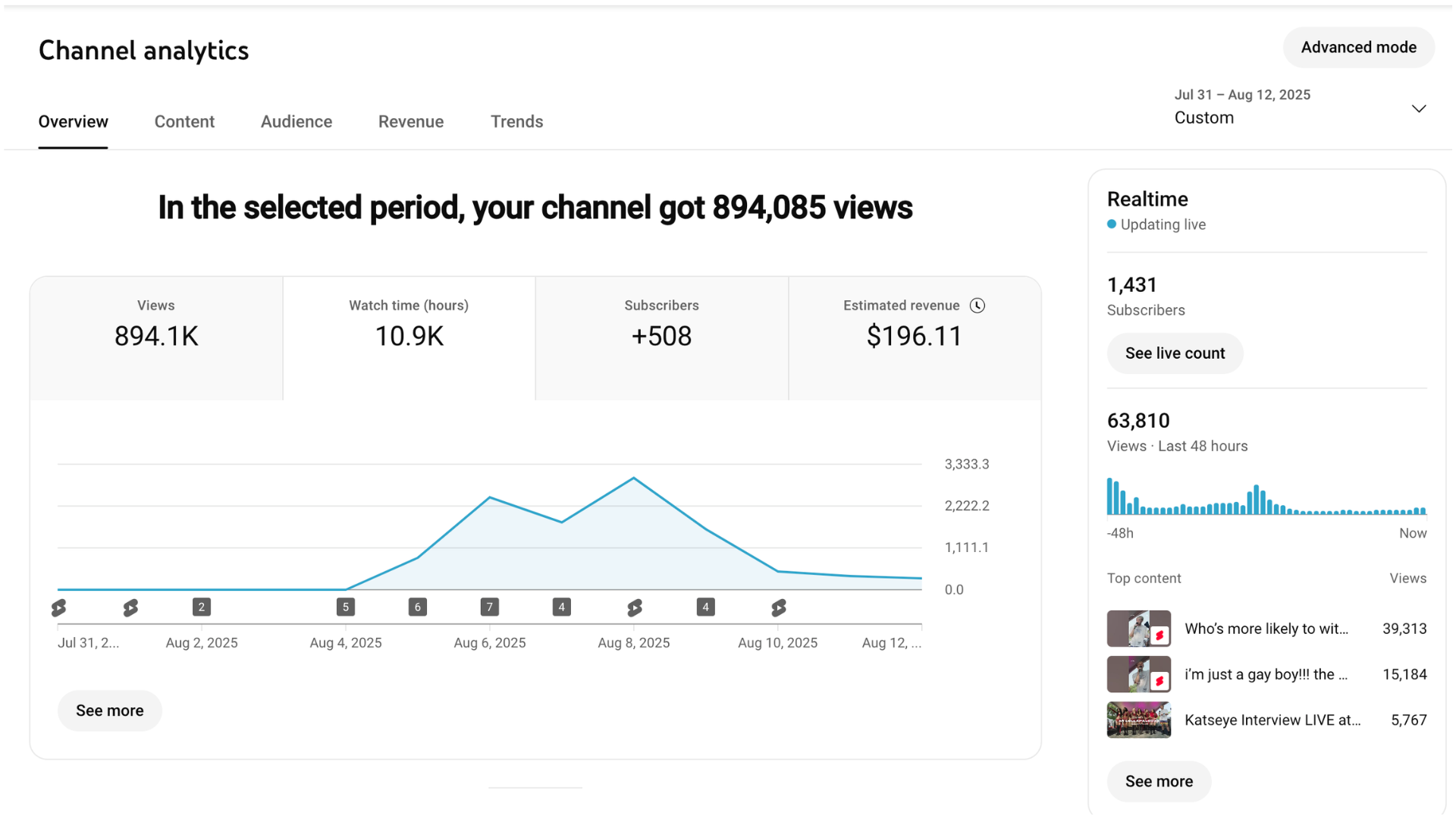The image size is (1456, 819).
Task: Click the video marker numbered 2
Action: click(x=202, y=607)
